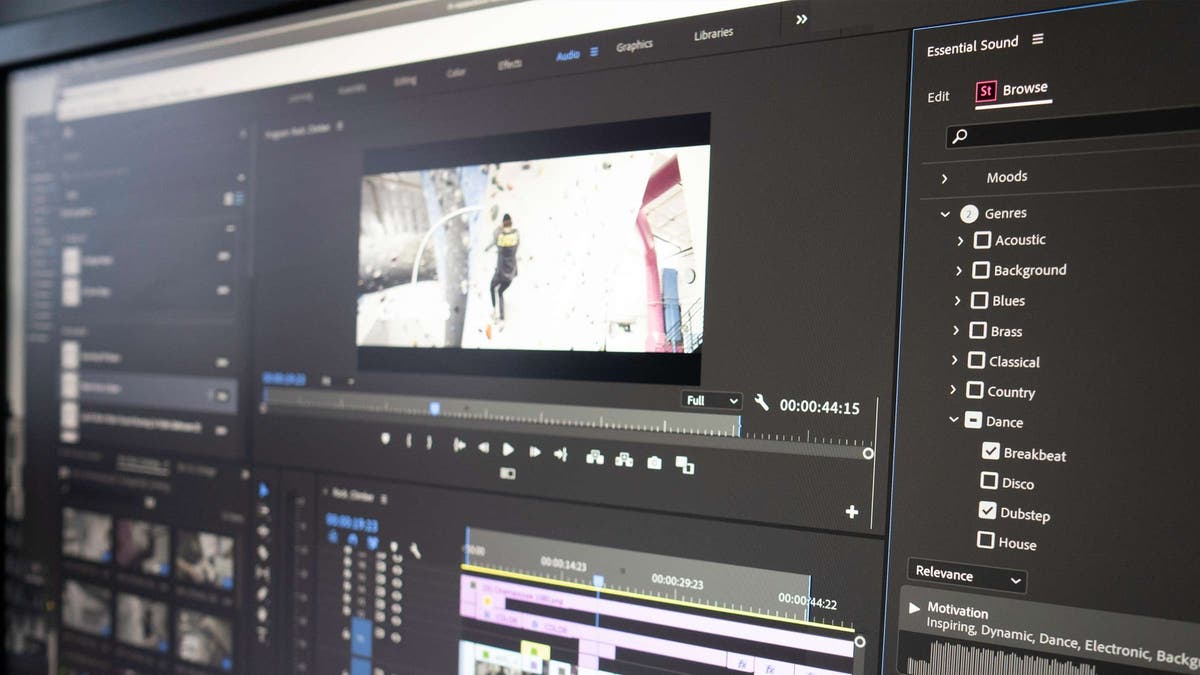Select the Export Frame camera icon
The image size is (1200, 675).
(x=653, y=460)
